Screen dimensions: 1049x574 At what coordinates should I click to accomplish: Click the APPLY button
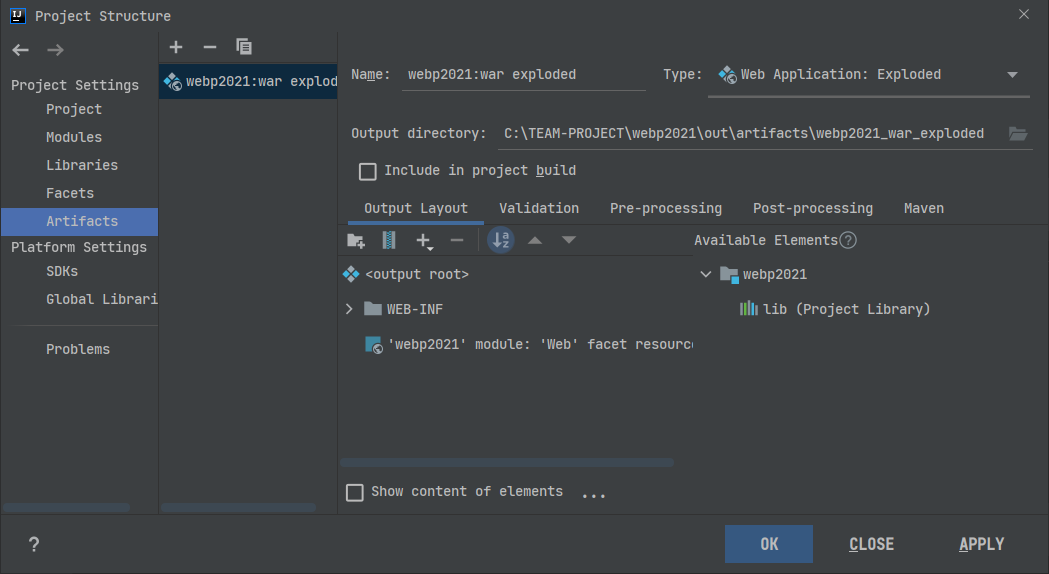coord(981,544)
